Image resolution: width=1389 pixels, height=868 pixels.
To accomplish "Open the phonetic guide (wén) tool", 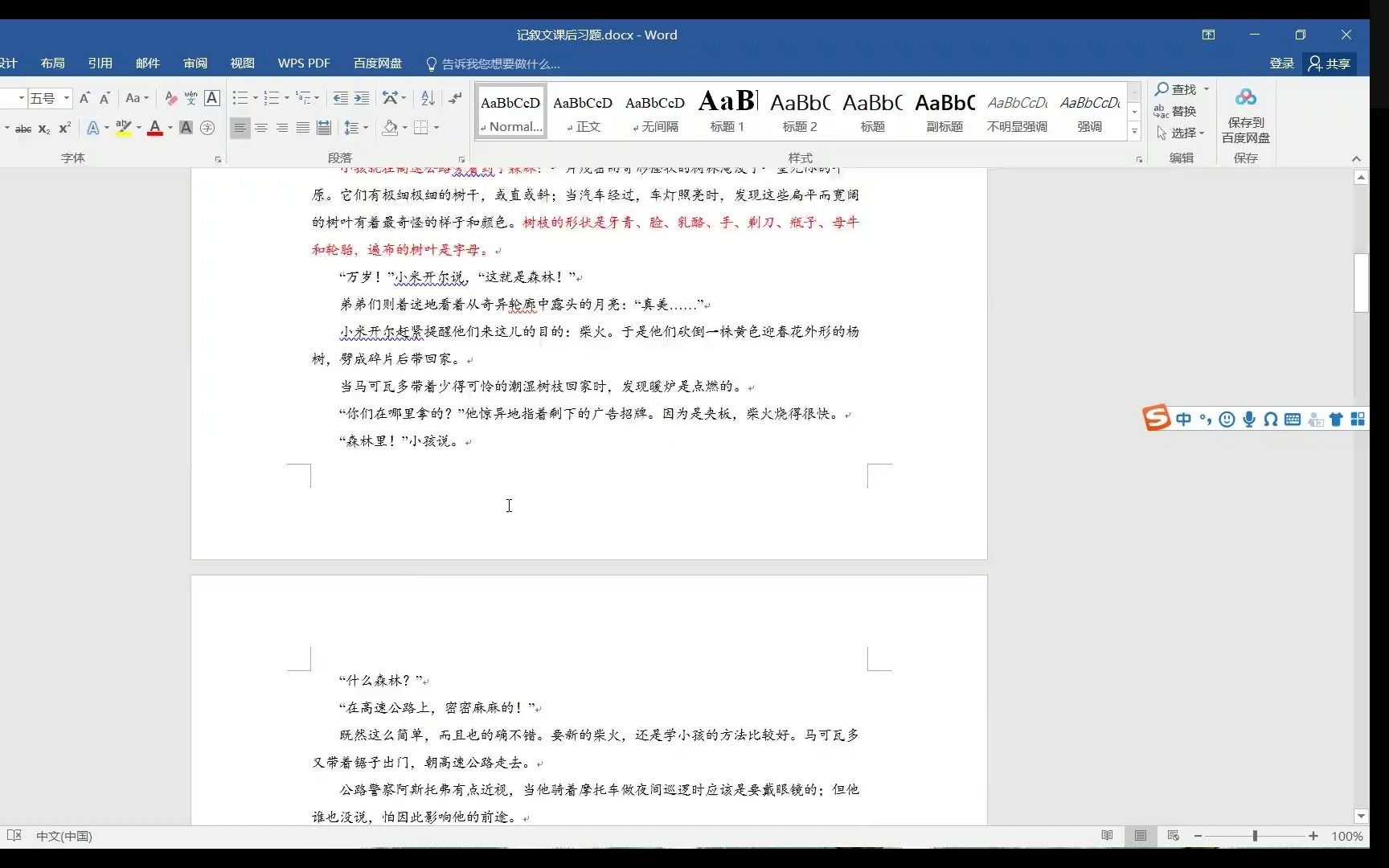I will [x=191, y=98].
